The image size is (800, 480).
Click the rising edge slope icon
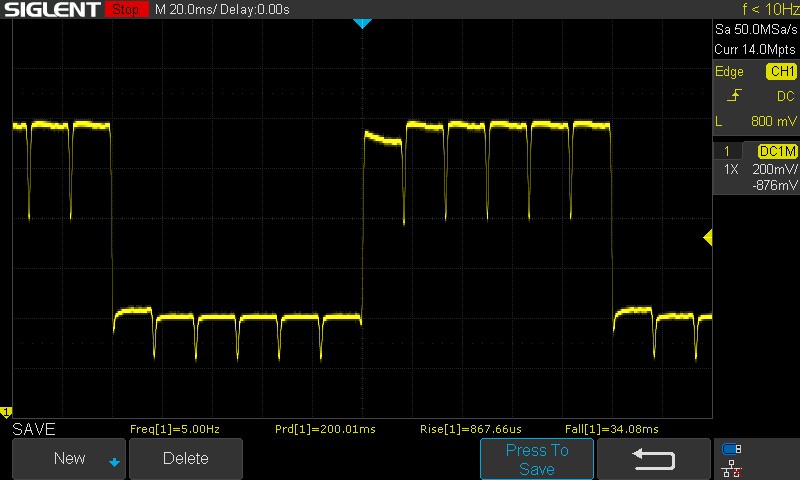(x=734, y=95)
